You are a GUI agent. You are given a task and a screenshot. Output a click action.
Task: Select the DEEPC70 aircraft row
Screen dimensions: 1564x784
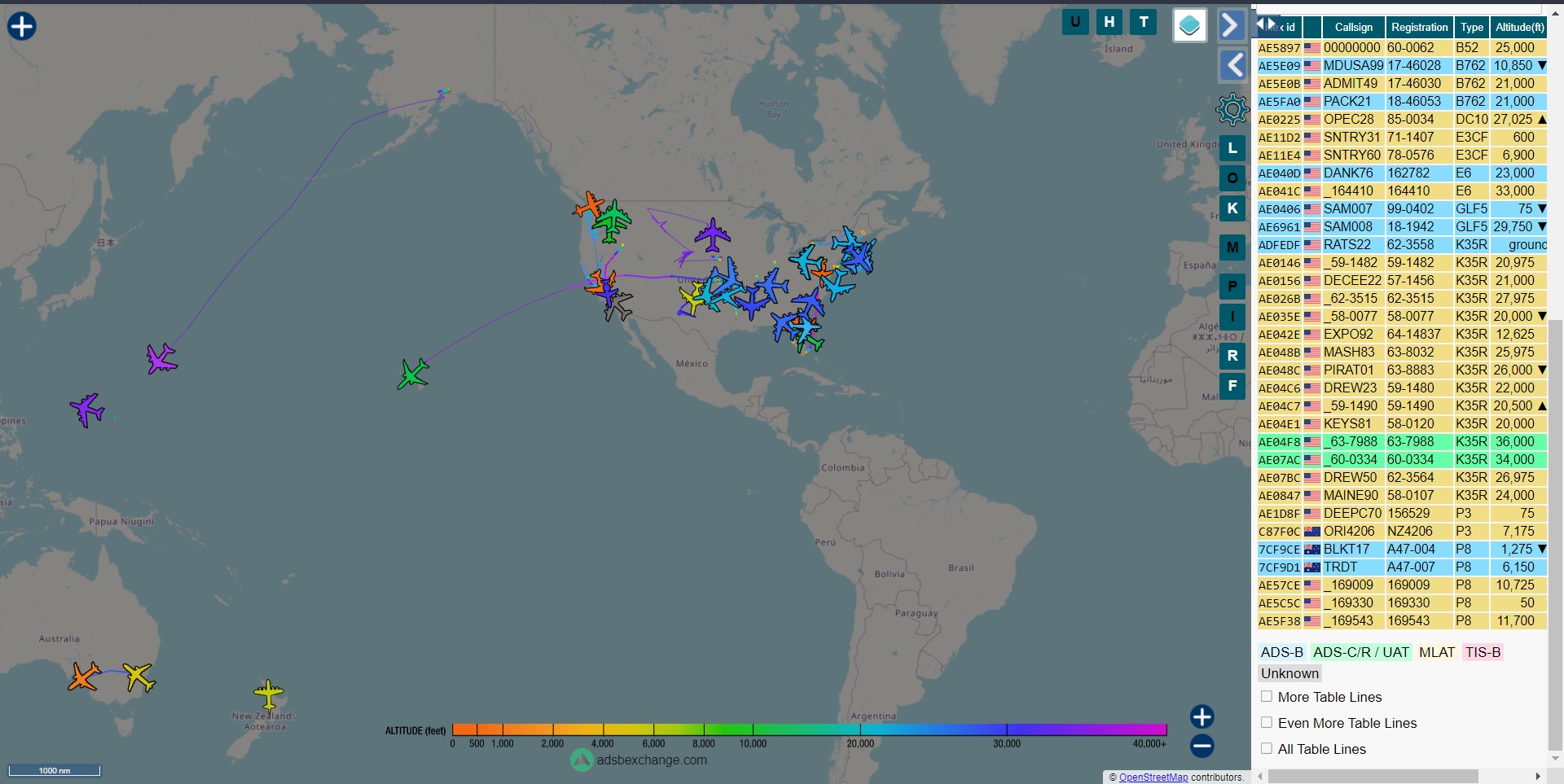[1402, 513]
